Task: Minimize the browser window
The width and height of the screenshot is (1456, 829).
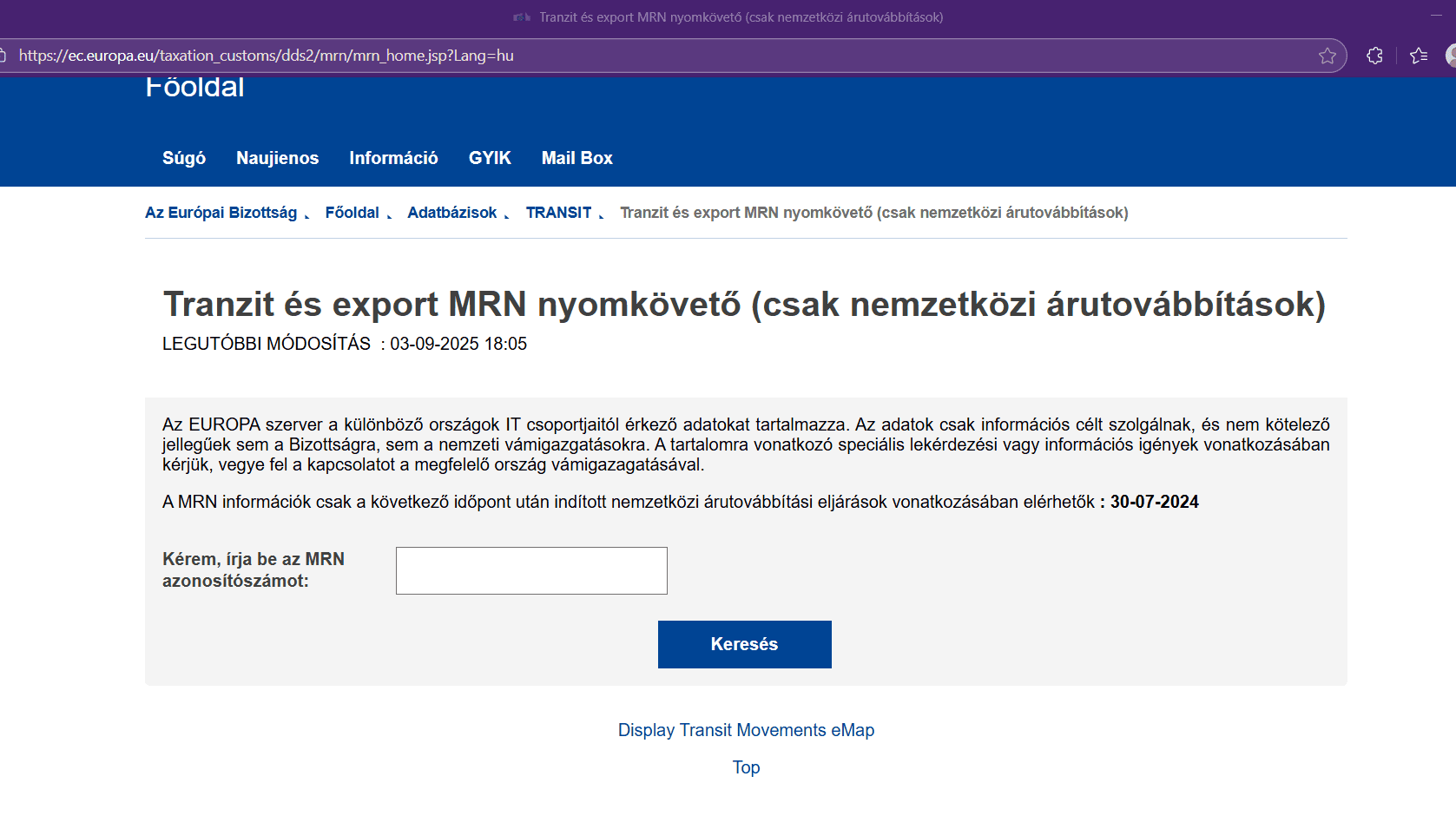Action: (x=1436, y=16)
